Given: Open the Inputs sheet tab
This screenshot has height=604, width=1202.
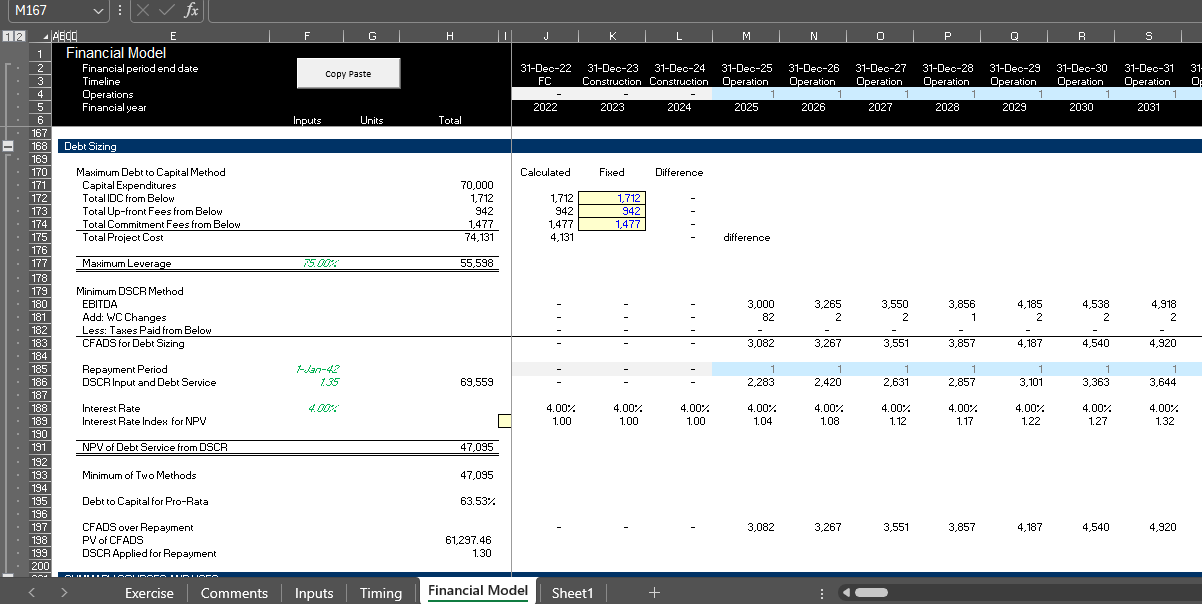Looking at the screenshot, I should [x=314, y=593].
